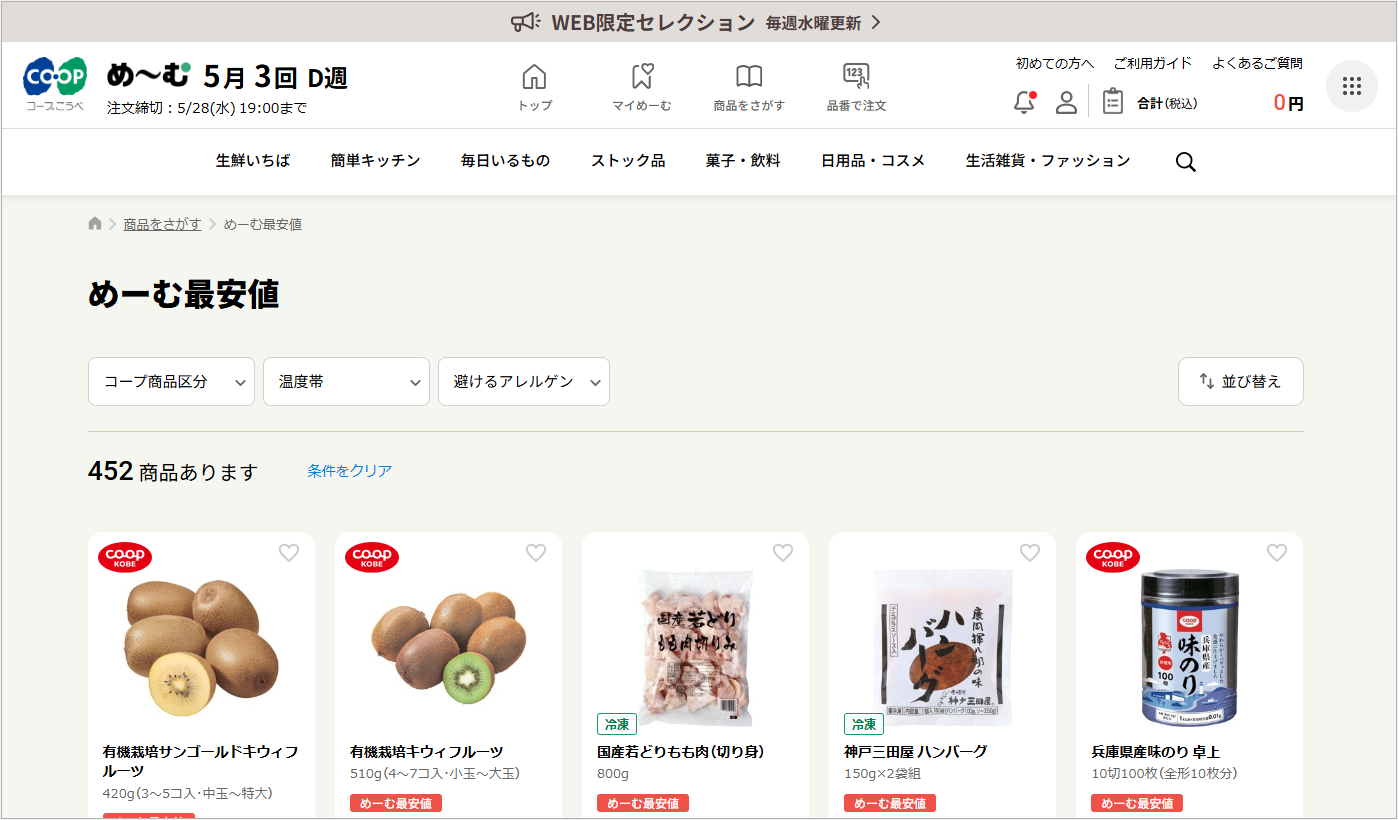The width and height of the screenshot is (1398, 820).
Task: Click the 冷凍 tag on 国産若どりもも肉
Action: [x=616, y=724]
